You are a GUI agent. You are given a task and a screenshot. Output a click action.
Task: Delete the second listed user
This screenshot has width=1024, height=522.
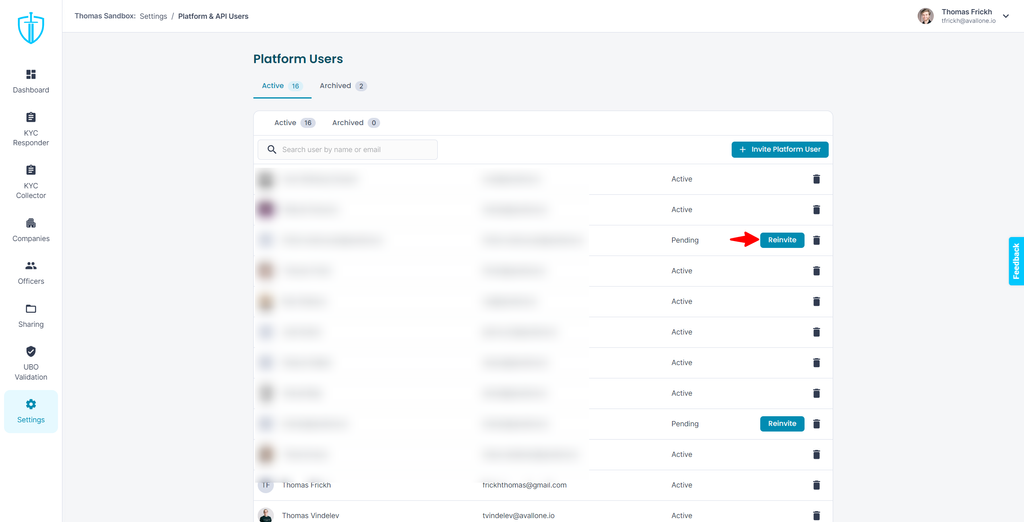pyautogui.click(x=816, y=210)
